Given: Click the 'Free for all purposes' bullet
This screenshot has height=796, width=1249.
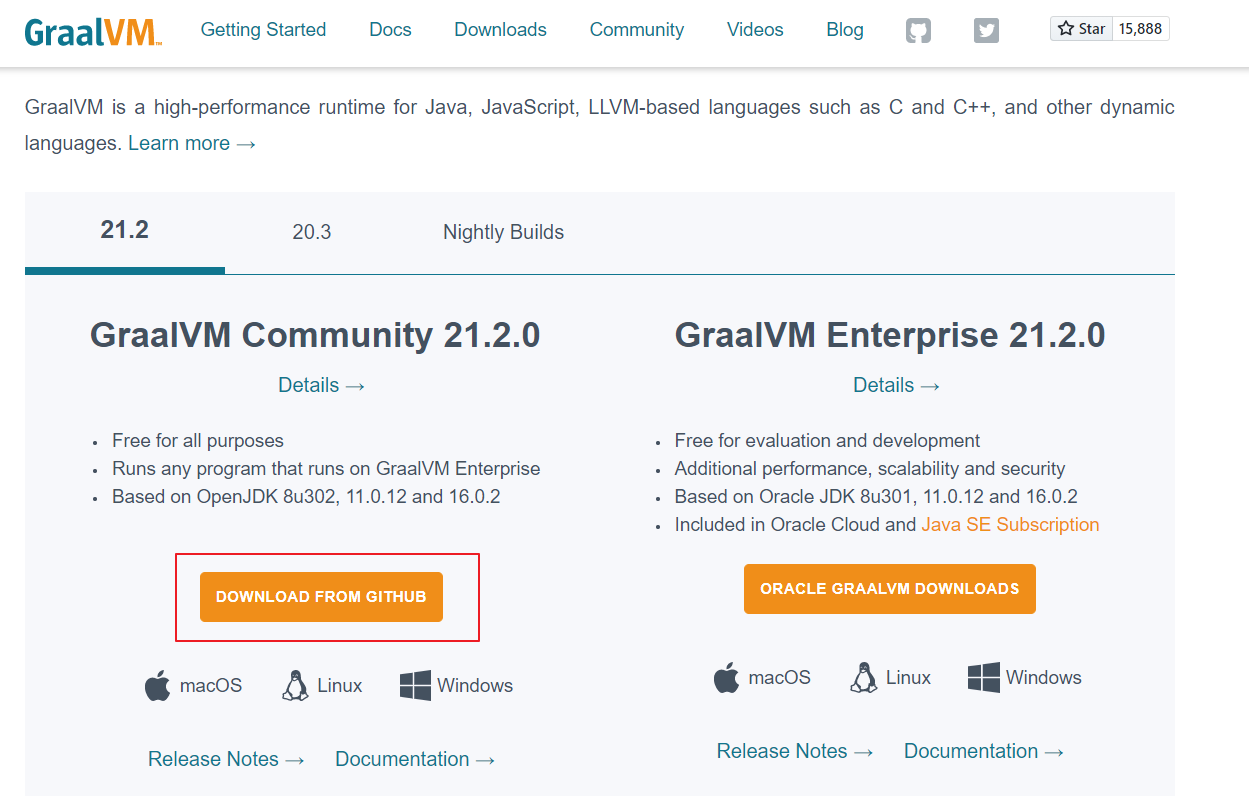Looking at the screenshot, I should click(198, 441).
